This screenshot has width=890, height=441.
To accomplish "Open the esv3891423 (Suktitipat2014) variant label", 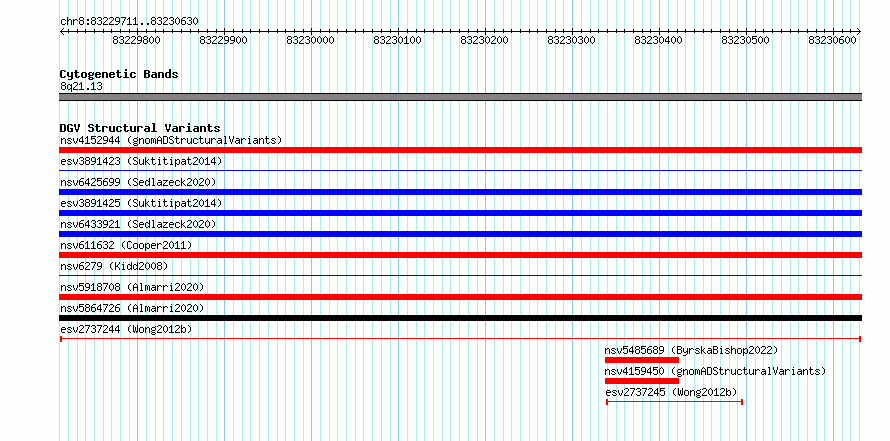I will 141,161.
